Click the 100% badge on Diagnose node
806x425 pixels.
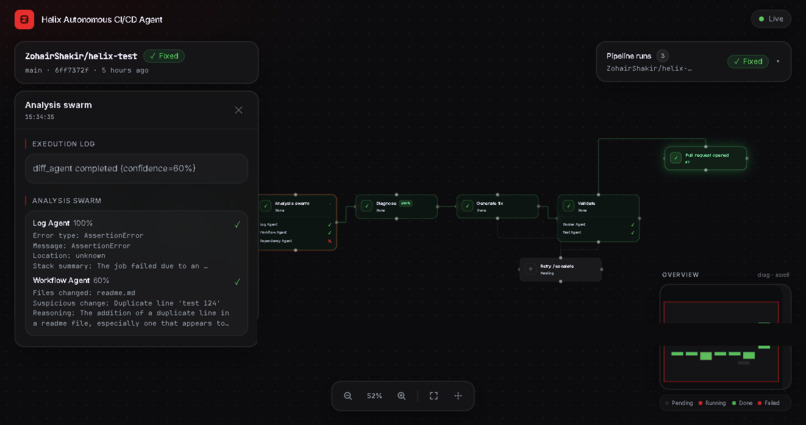click(406, 203)
